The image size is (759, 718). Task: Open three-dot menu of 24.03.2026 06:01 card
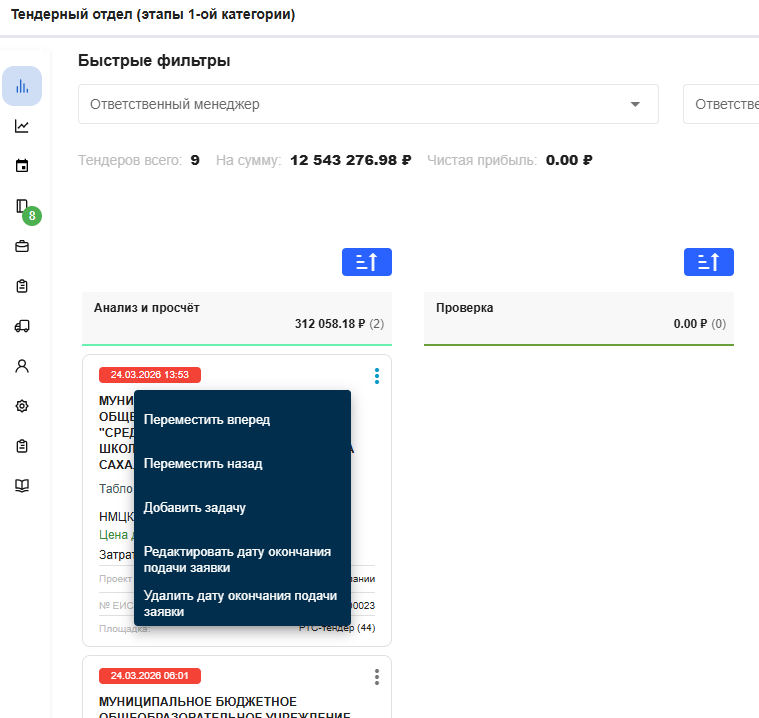(377, 677)
